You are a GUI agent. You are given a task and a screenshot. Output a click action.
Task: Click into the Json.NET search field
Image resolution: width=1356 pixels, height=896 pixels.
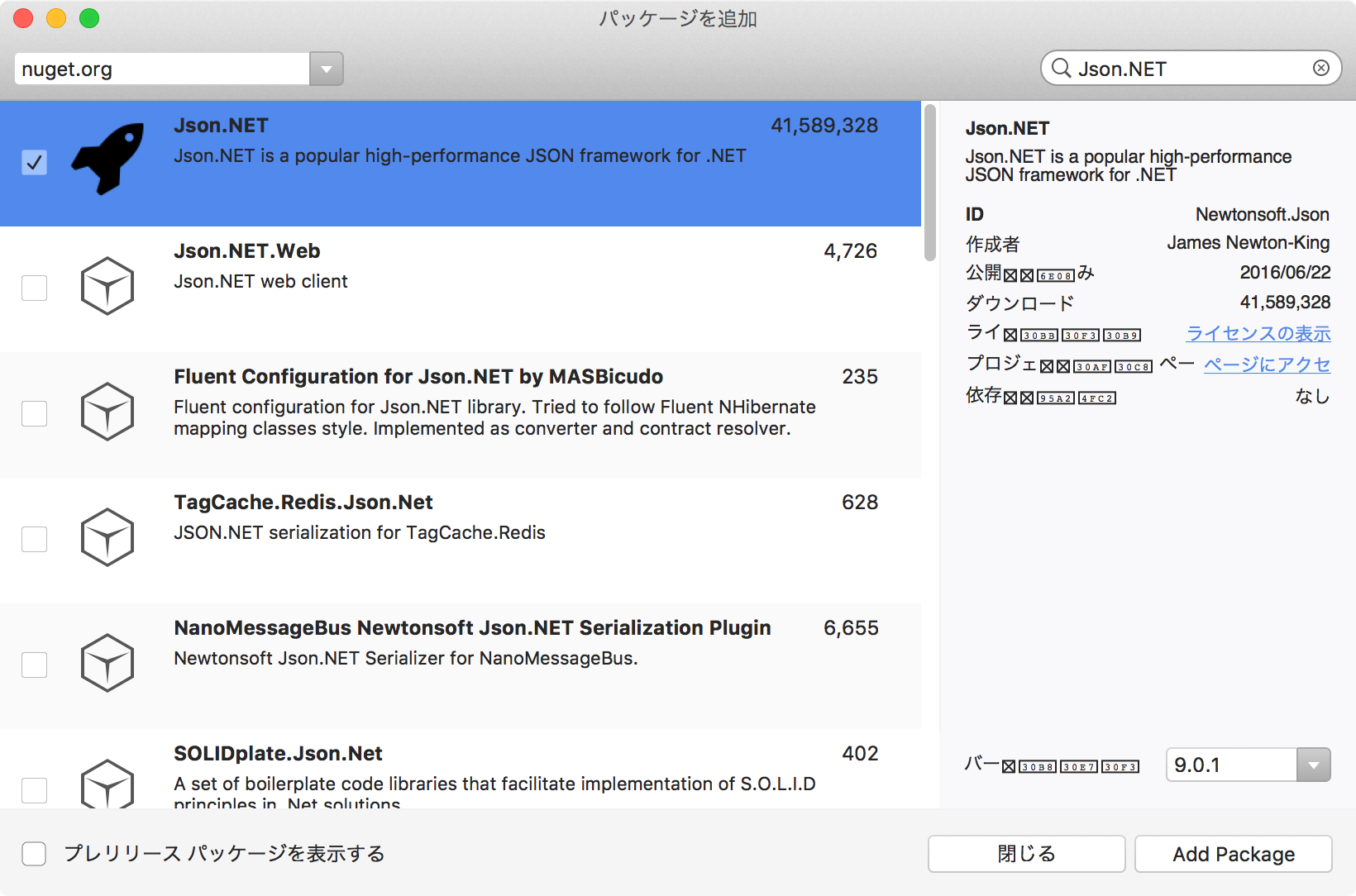click(1191, 69)
